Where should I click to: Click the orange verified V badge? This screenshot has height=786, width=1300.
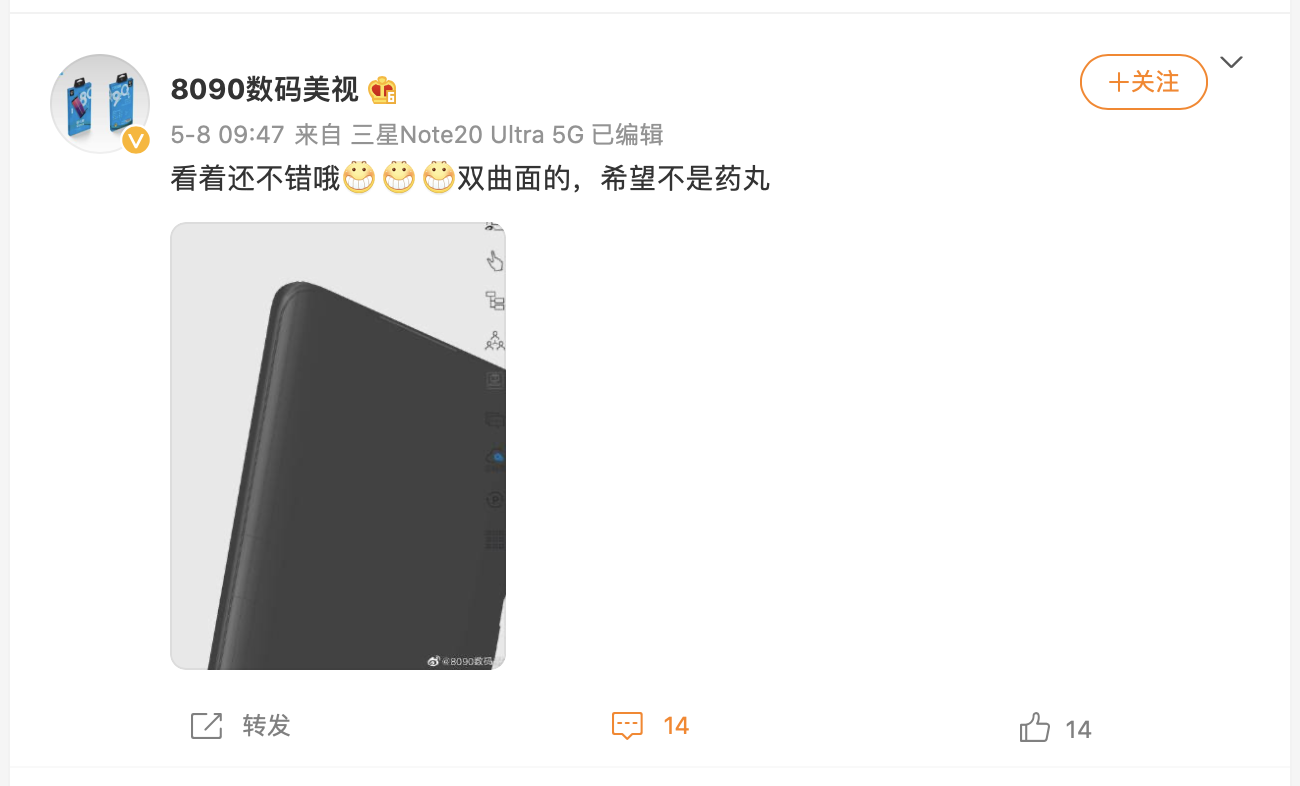pos(136,141)
